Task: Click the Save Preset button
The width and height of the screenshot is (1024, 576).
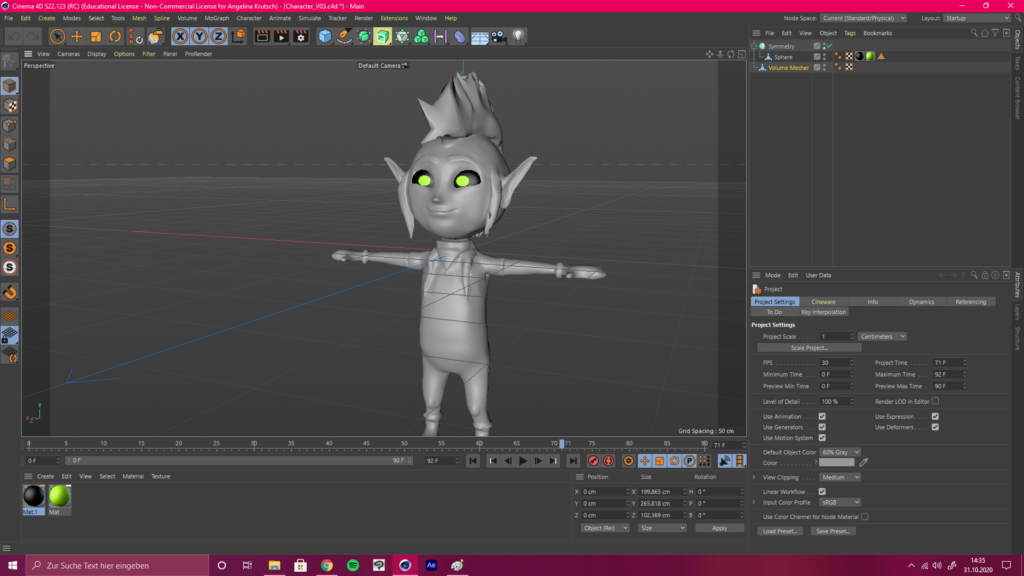Action: pos(833,531)
